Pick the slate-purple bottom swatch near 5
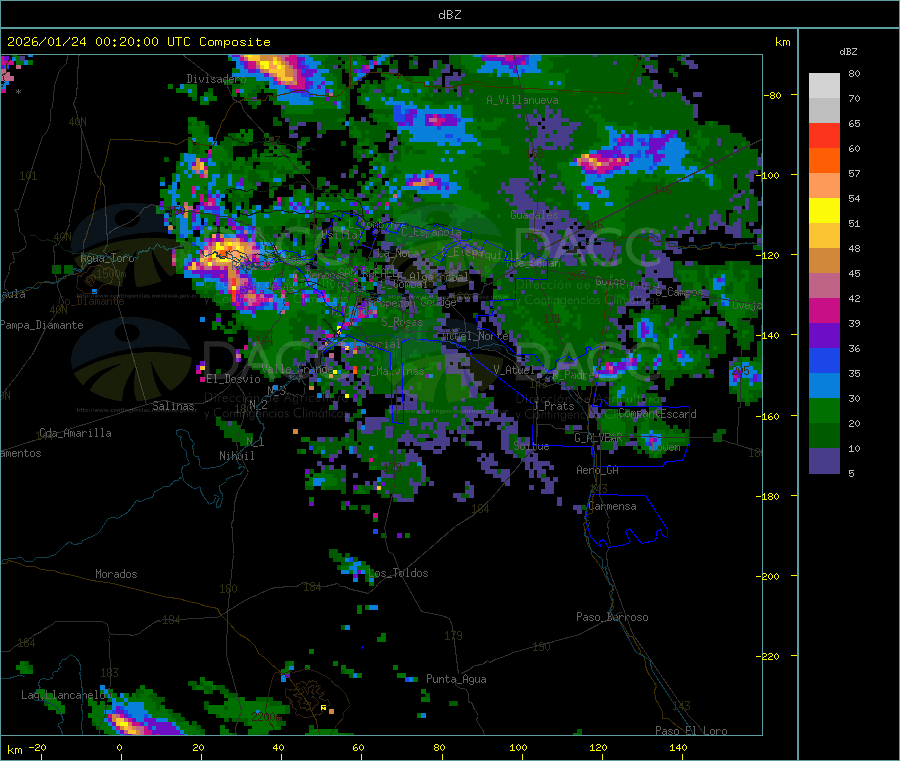Screen dimensions: 900x761 pos(824,461)
